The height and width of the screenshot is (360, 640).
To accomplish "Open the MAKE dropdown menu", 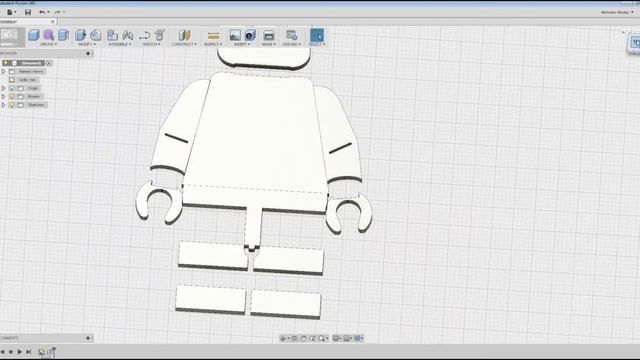I will tap(269, 44).
